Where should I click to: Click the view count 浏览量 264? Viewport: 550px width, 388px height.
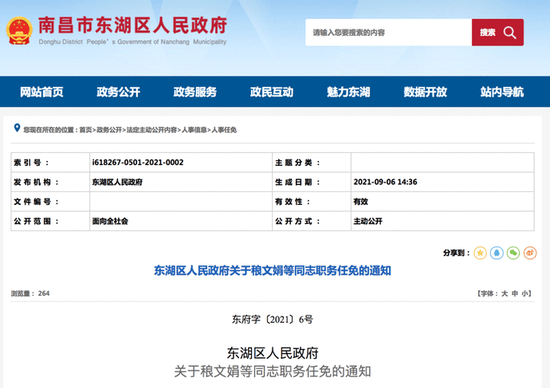point(30,294)
